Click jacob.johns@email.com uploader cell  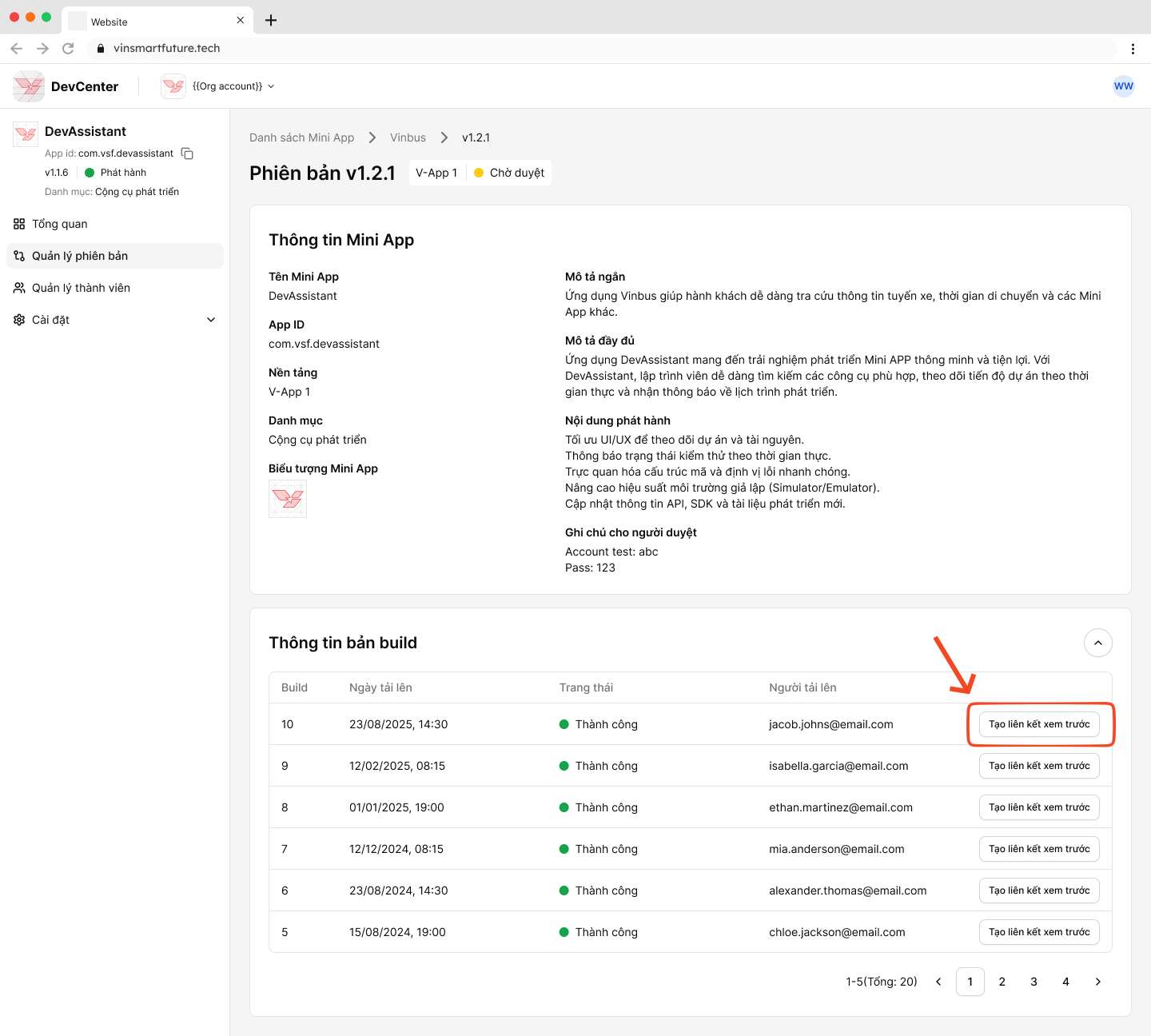click(831, 724)
